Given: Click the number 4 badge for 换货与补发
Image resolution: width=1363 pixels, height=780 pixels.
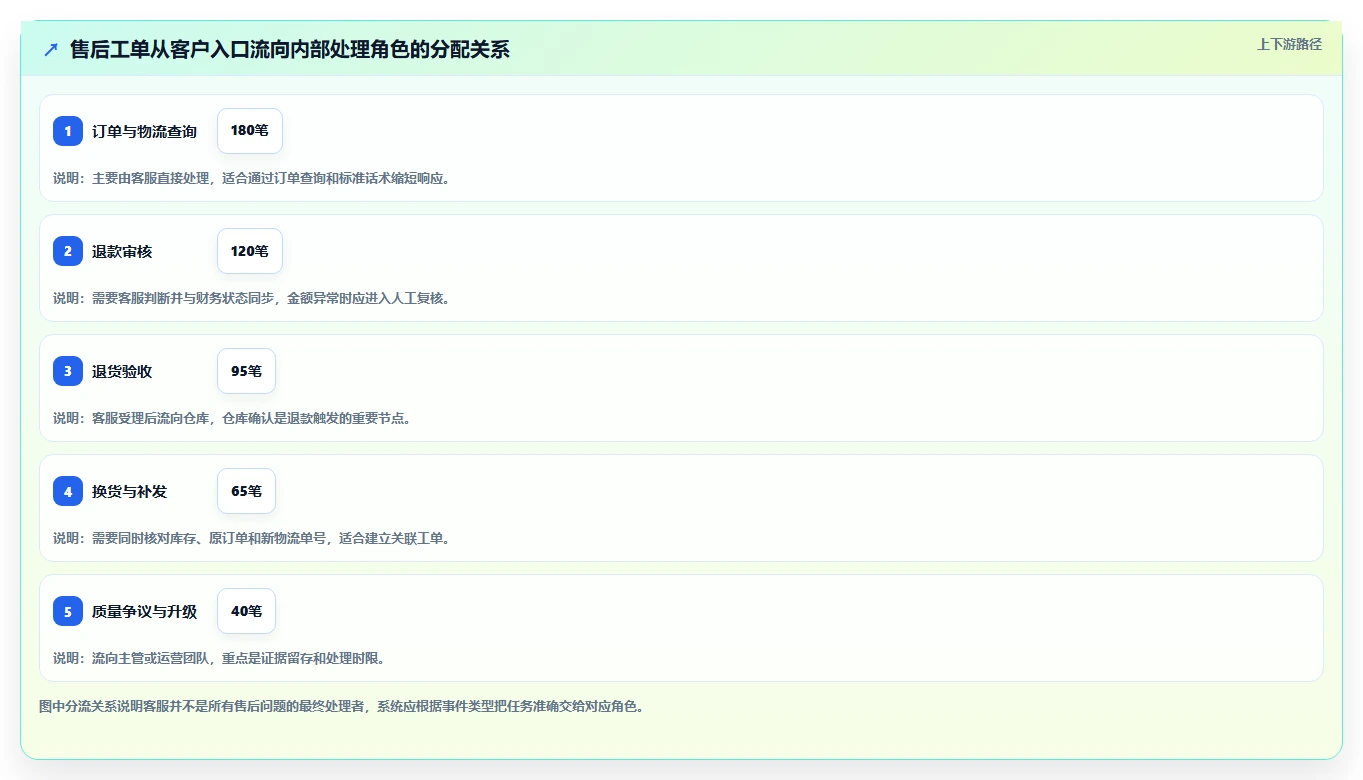Looking at the screenshot, I should (x=68, y=491).
